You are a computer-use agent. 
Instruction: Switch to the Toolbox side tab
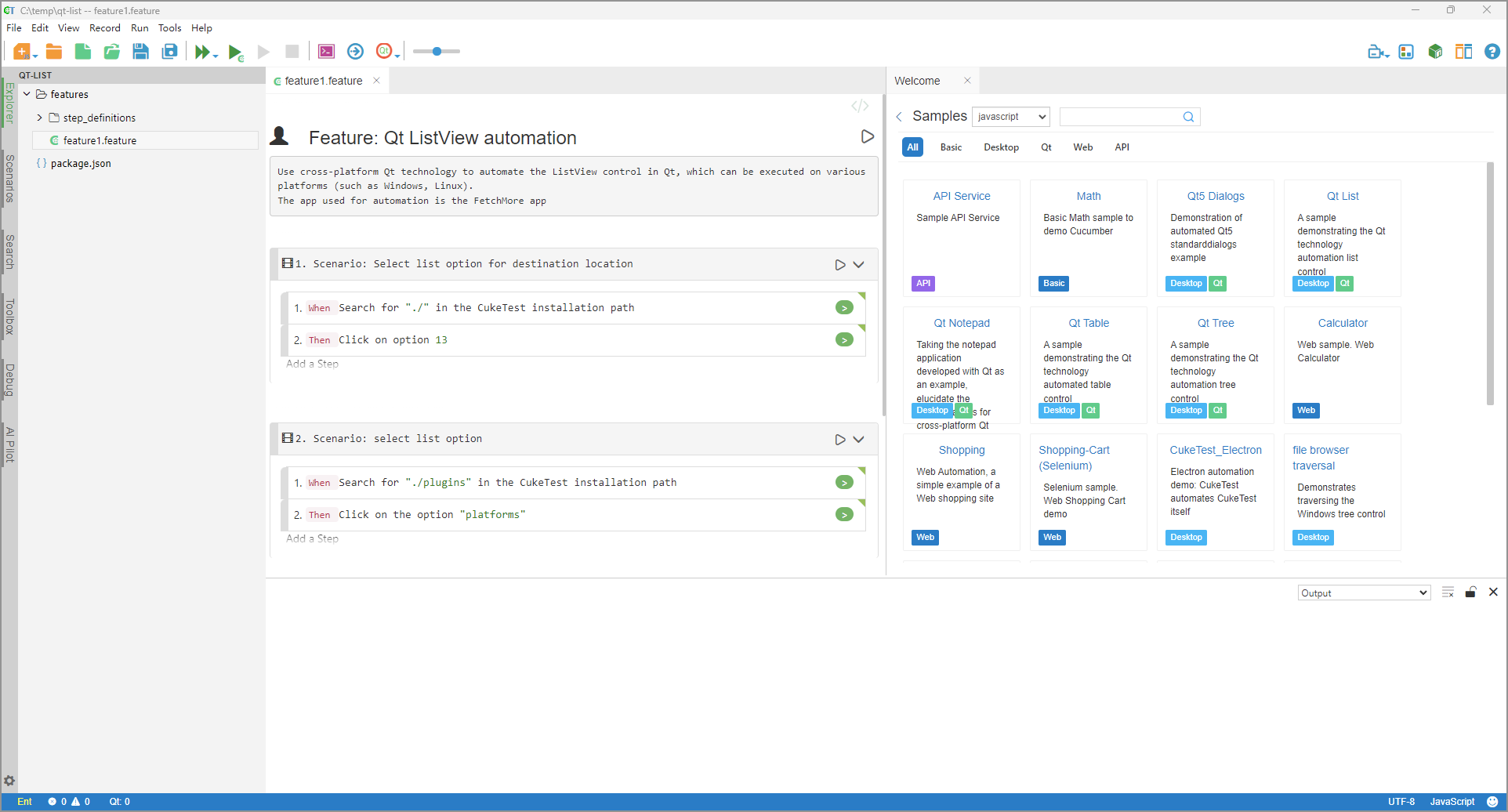(9, 317)
